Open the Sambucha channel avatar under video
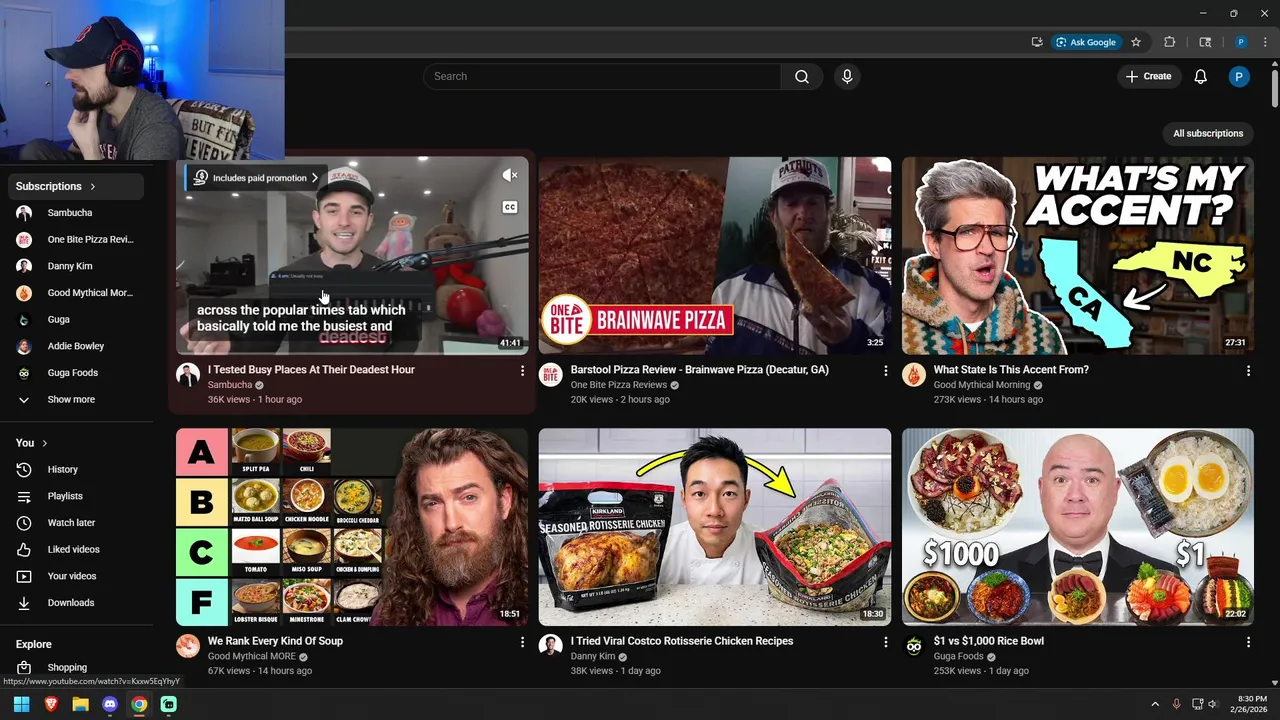The image size is (1280, 720). pos(188,375)
